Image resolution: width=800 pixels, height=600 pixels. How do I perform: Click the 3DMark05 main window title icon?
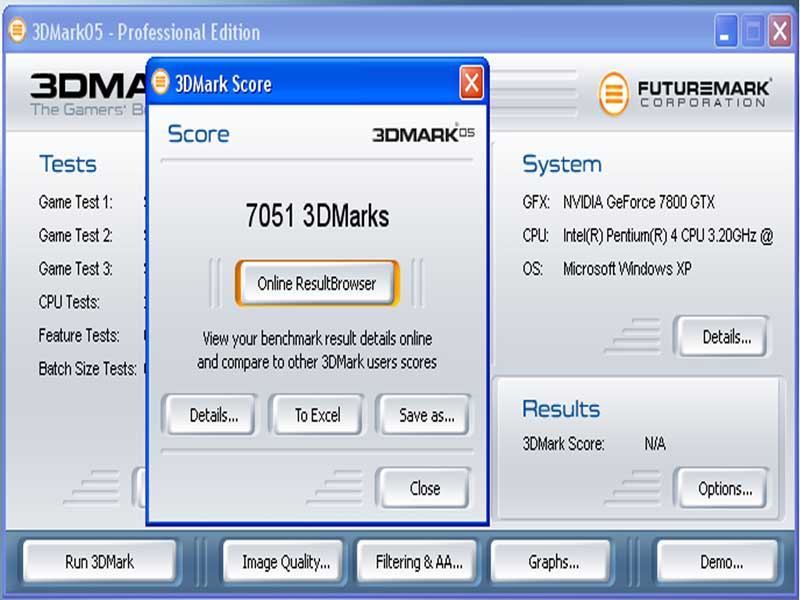click(17, 30)
